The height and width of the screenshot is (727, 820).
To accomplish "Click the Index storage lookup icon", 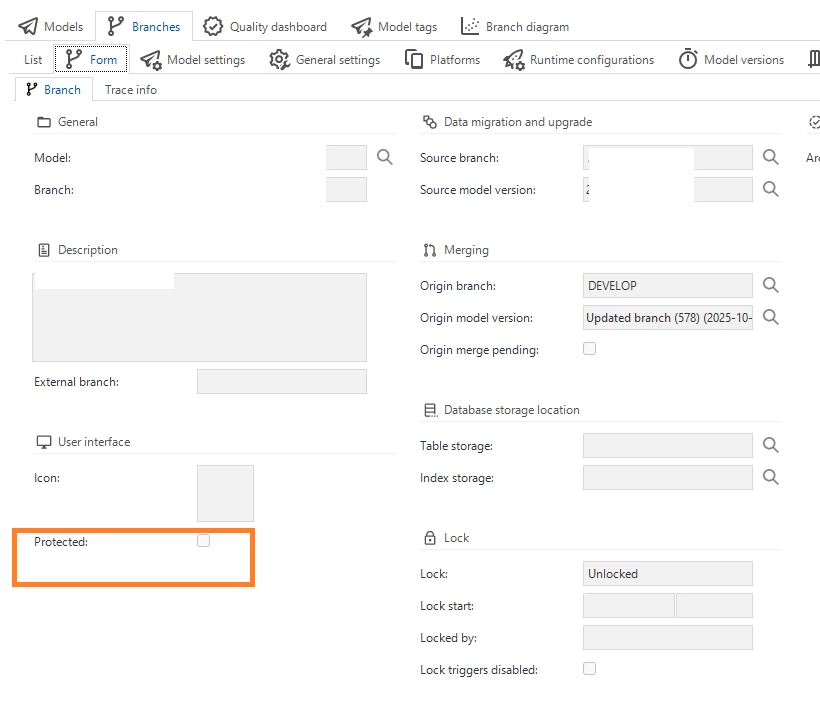I will (x=770, y=477).
